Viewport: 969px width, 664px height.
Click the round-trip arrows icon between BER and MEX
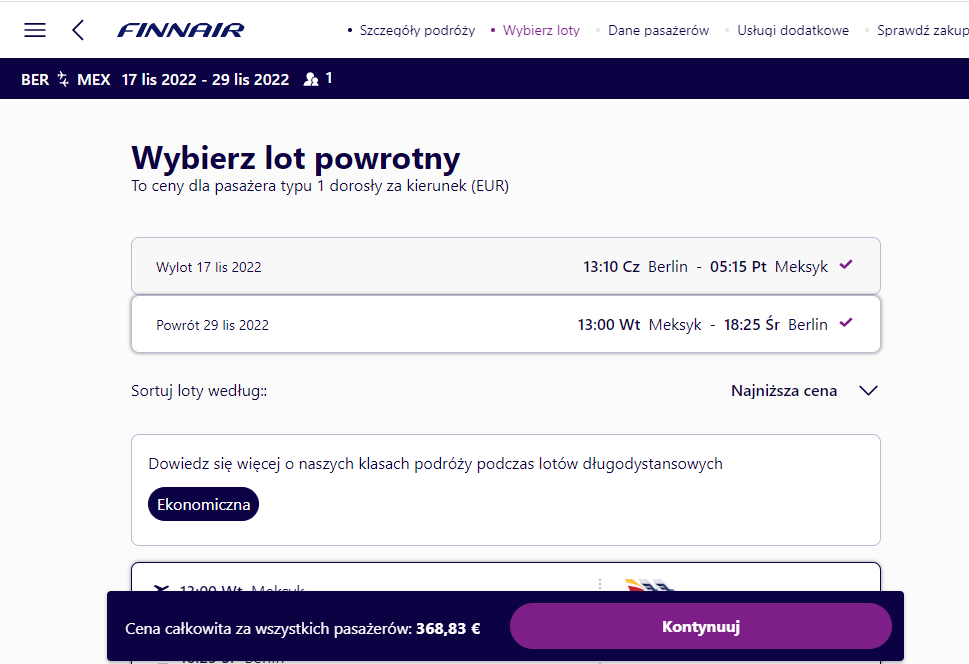(63, 79)
